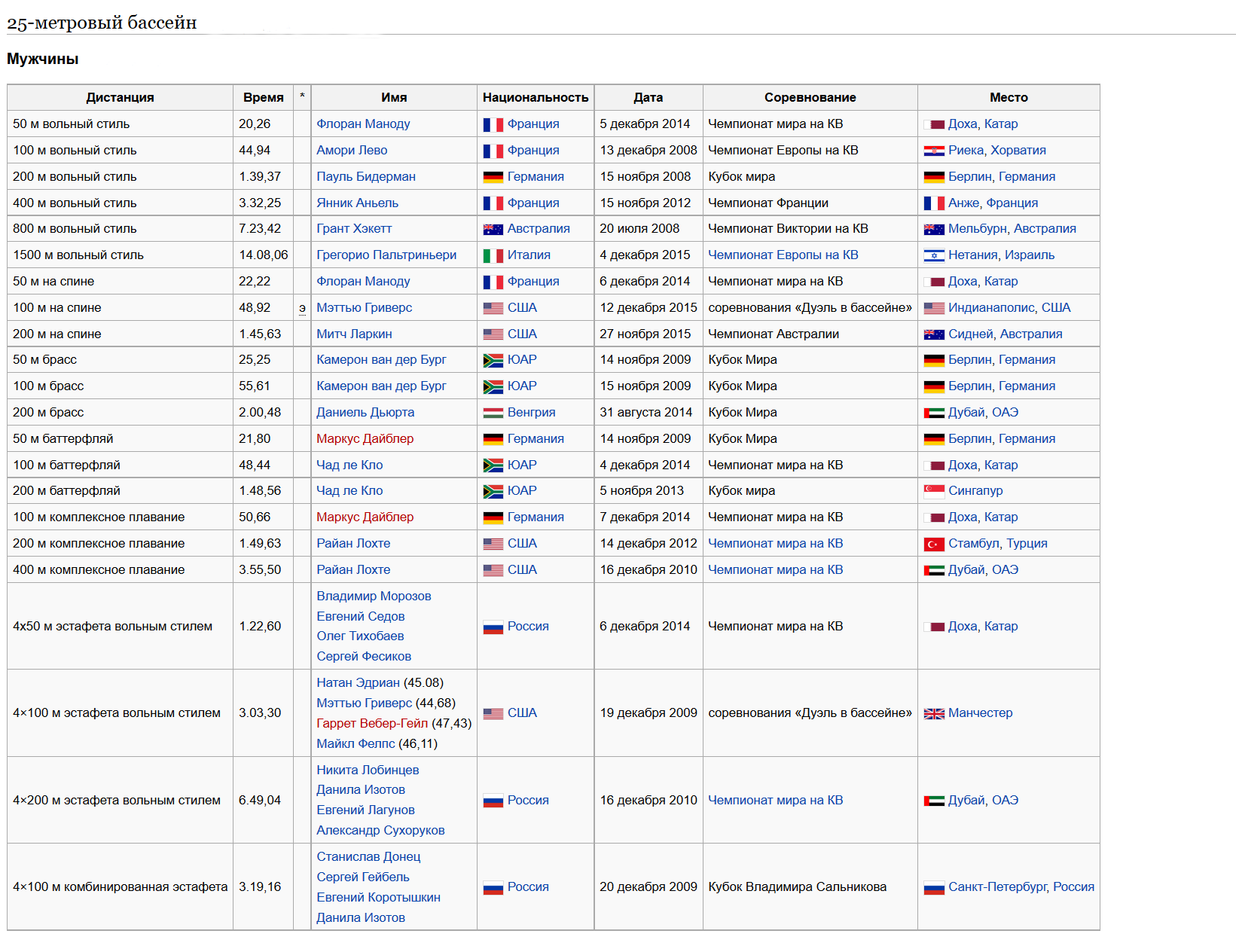Click Australia flag next to Австралия nationality
The height and width of the screenshot is (952, 1236).
point(493,230)
